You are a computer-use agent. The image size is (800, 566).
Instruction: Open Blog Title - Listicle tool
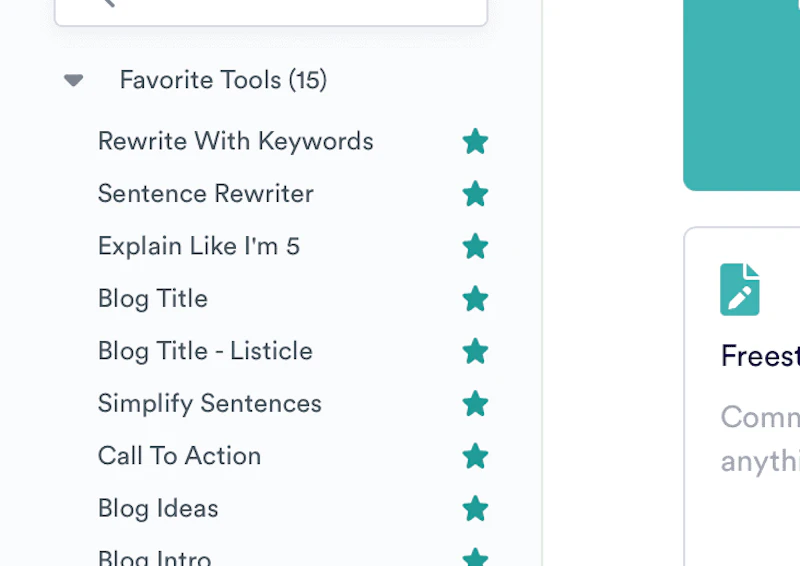(205, 351)
